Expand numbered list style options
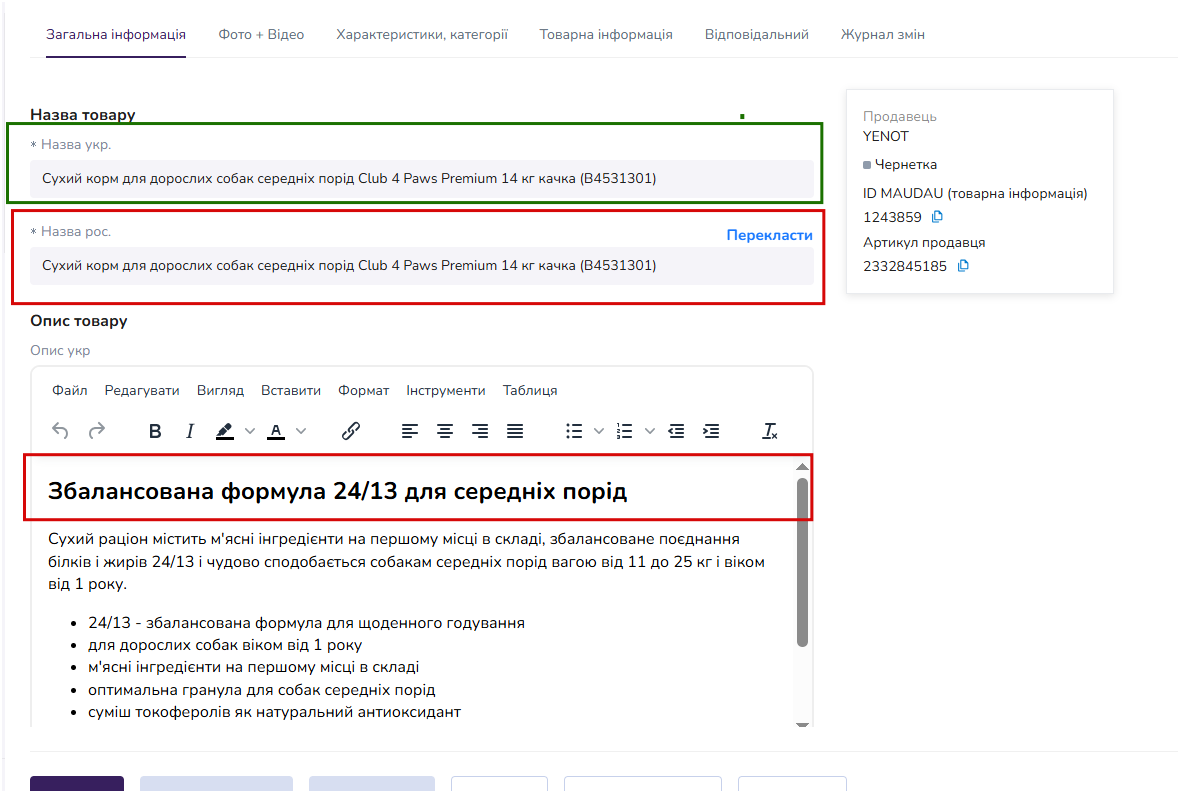Image resolution: width=1178 pixels, height=791 pixels. point(650,431)
